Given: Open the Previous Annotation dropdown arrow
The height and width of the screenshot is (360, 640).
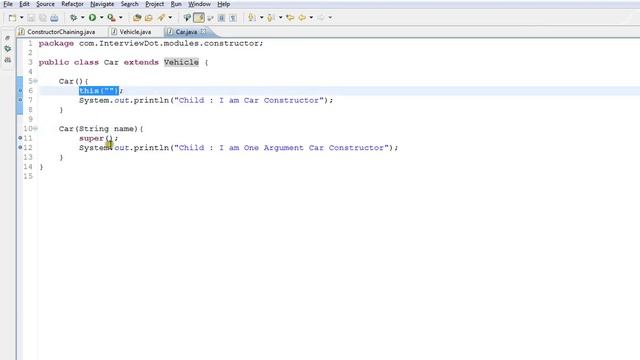Looking at the screenshot, I should (280, 18).
